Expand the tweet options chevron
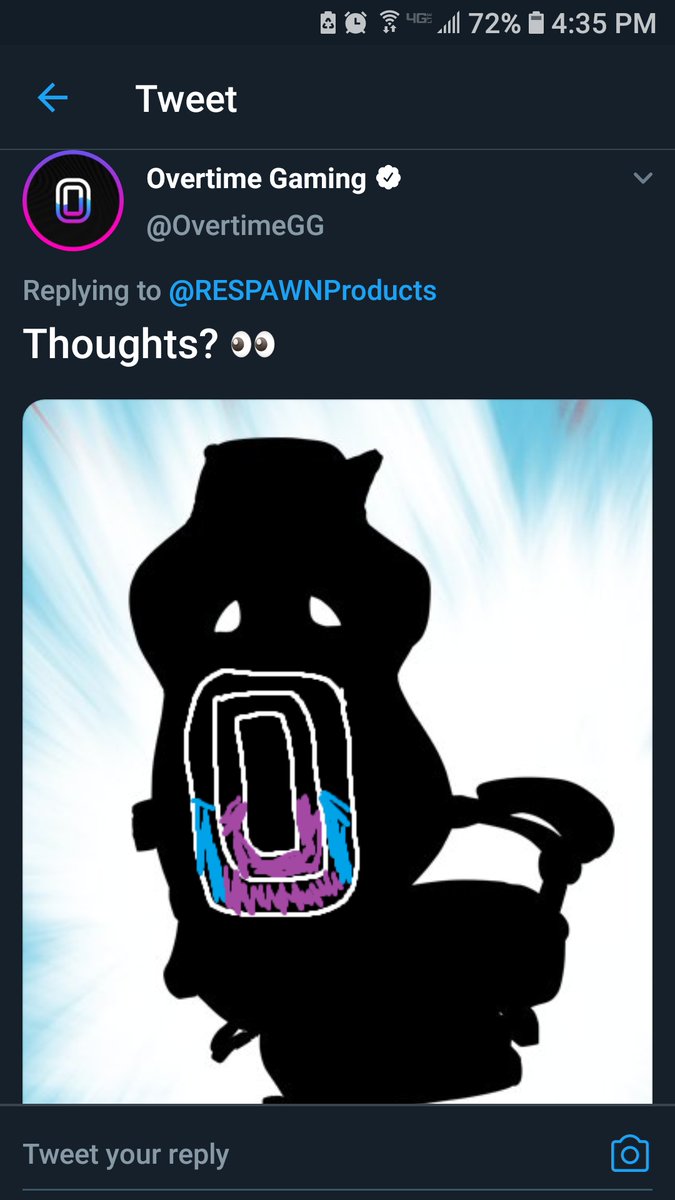The image size is (675, 1200). coord(643,179)
